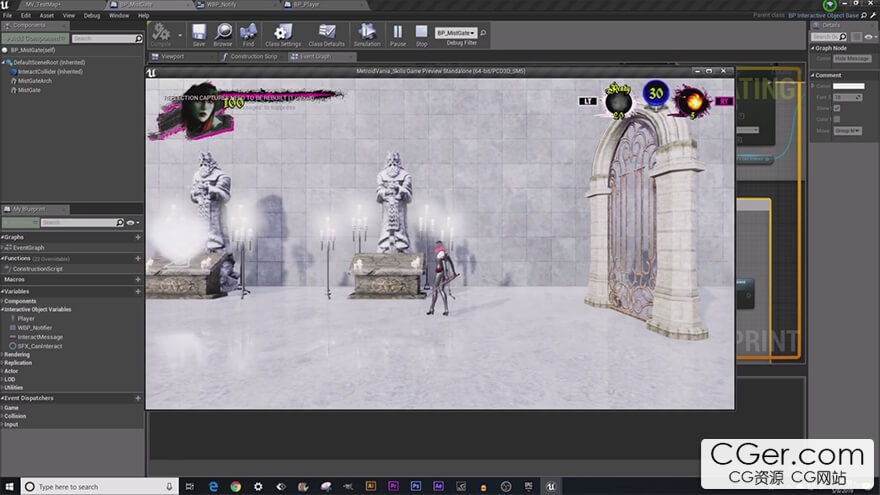This screenshot has width=880, height=495.
Task: Toggle Show Bubble checkbox in Comment section
Action: (837, 108)
